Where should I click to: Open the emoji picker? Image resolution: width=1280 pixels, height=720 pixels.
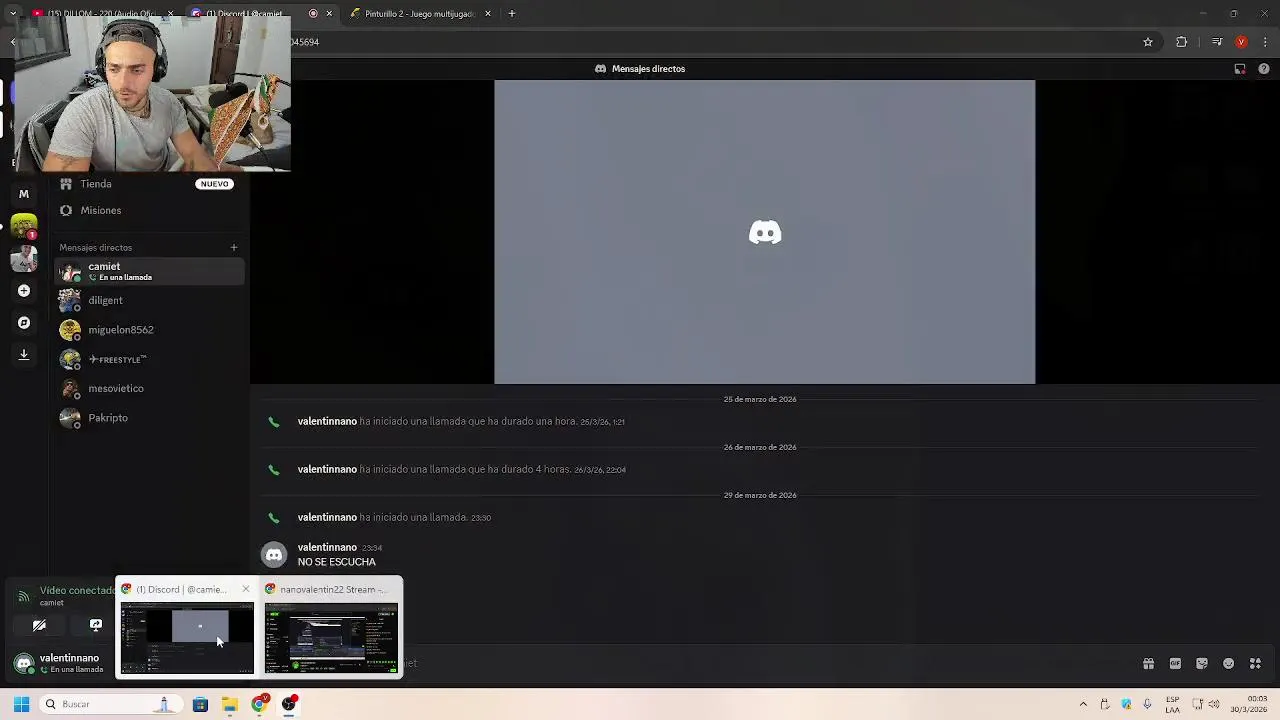coord(1229,663)
